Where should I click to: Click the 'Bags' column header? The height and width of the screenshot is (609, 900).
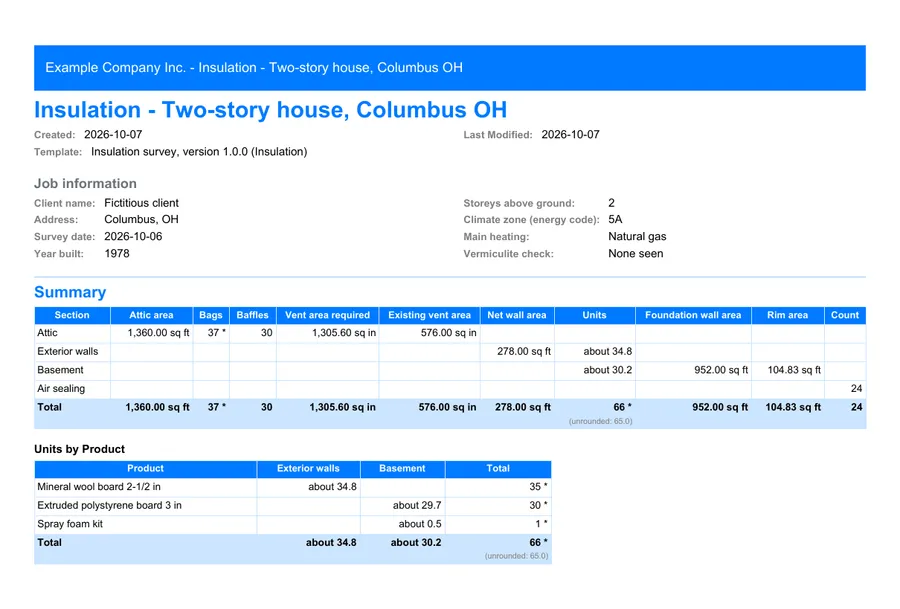(x=211, y=315)
